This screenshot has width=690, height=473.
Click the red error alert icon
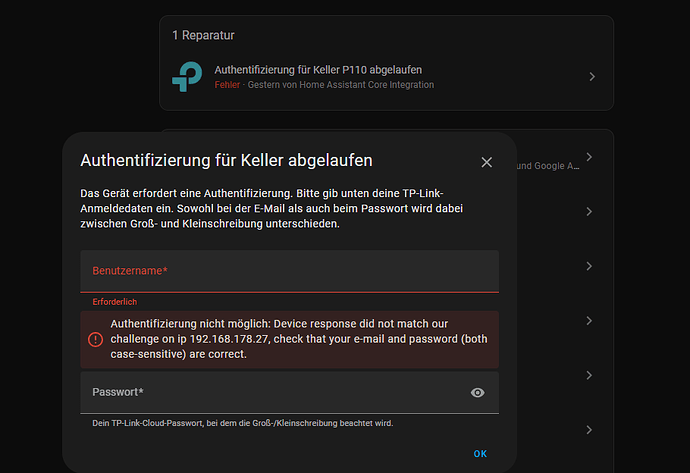(95, 340)
